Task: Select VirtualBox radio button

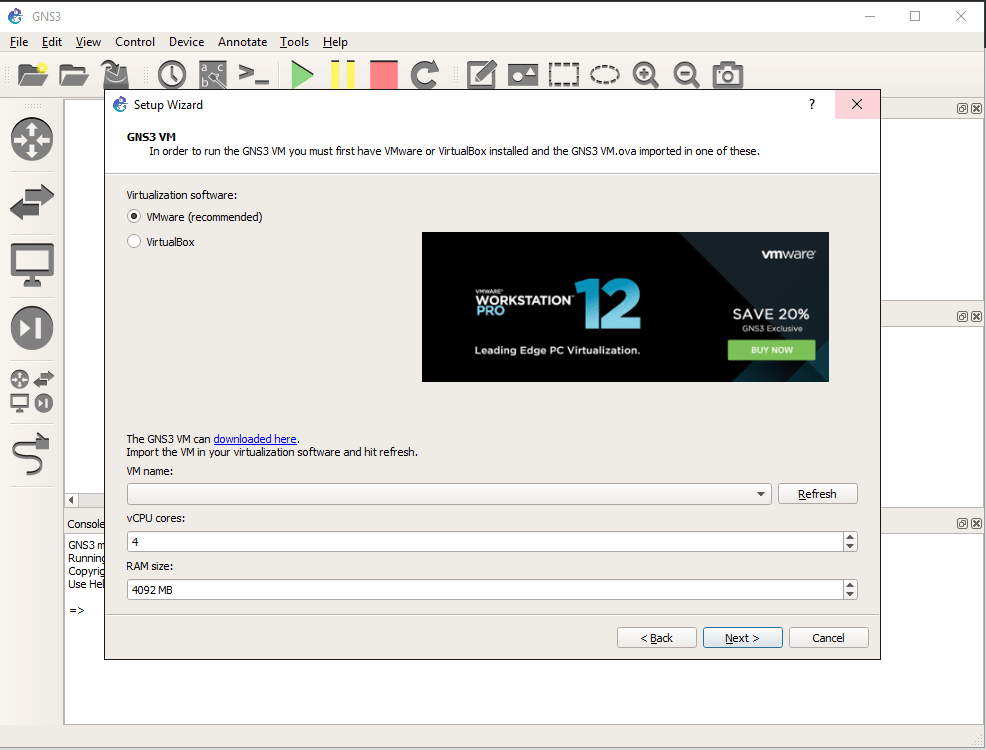Action: click(134, 242)
